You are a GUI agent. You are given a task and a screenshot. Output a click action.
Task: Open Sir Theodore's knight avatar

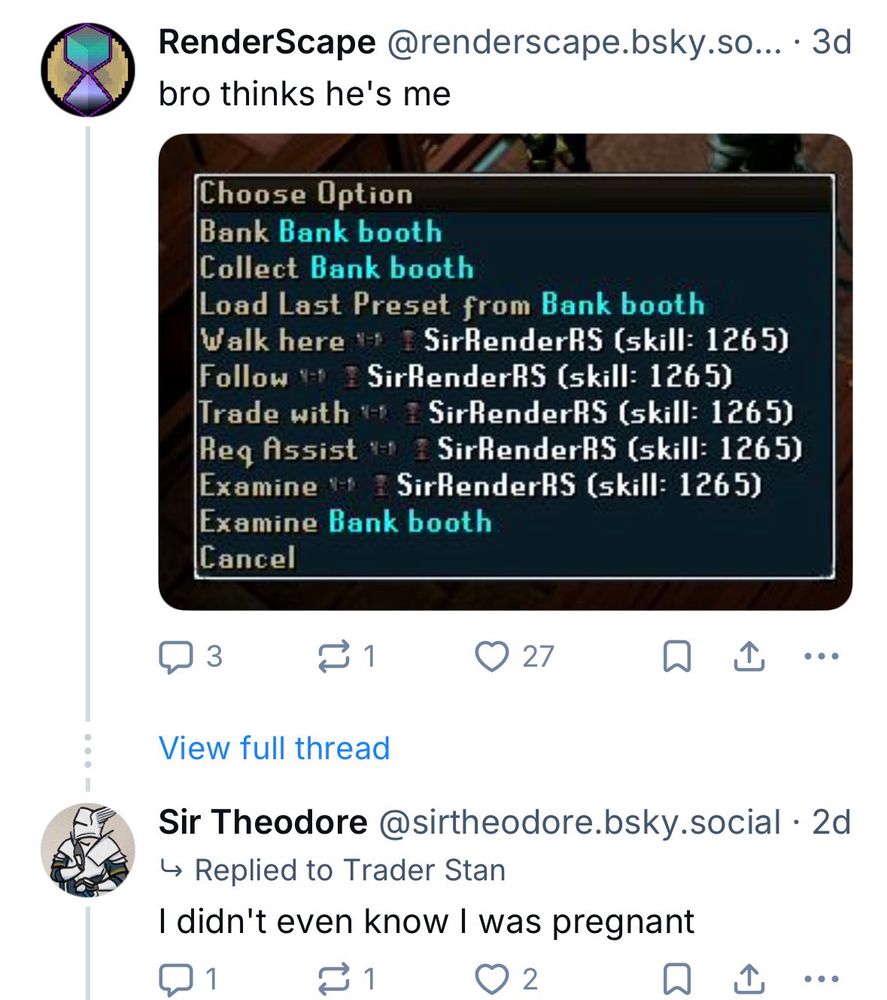pos(88,849)
